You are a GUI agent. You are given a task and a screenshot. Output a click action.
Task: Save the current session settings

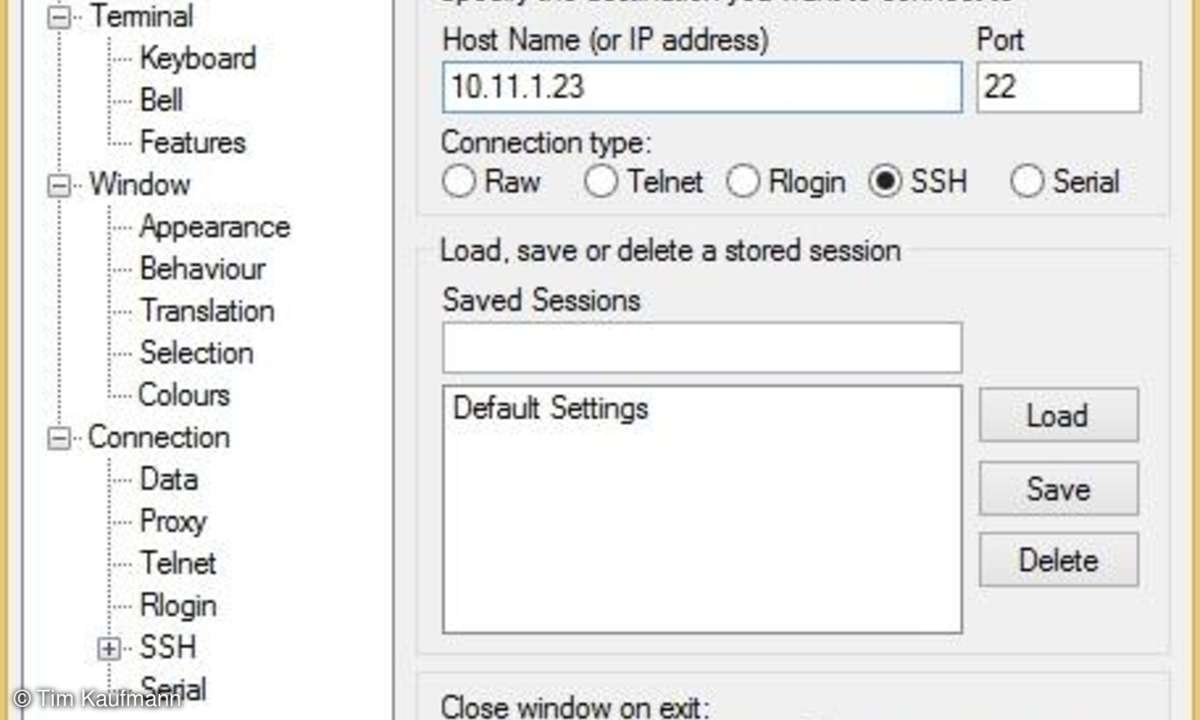pos(1058,488)
